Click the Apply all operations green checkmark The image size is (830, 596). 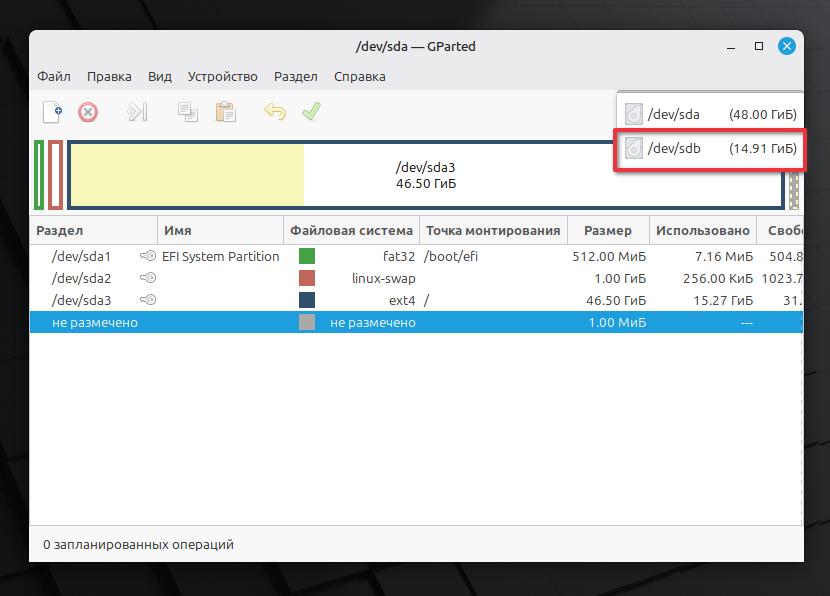point(311,111)
